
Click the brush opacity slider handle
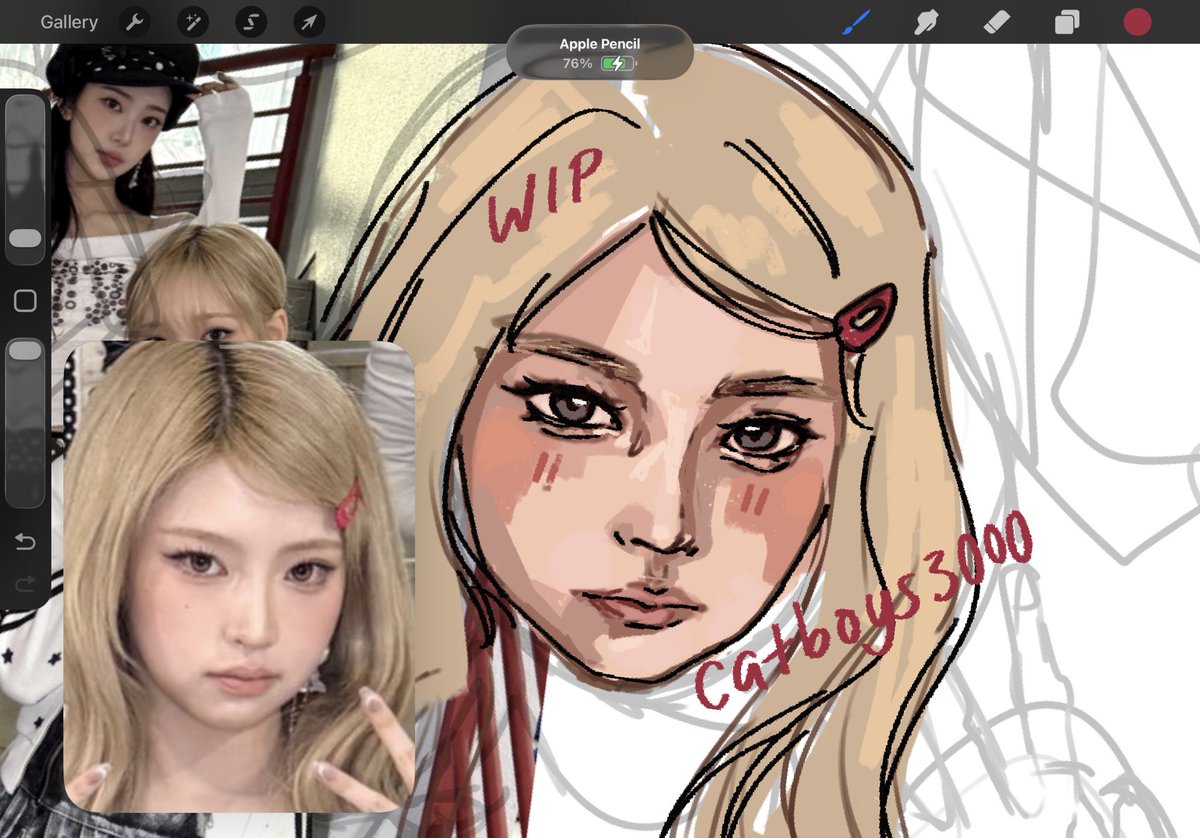click(25, 350)
